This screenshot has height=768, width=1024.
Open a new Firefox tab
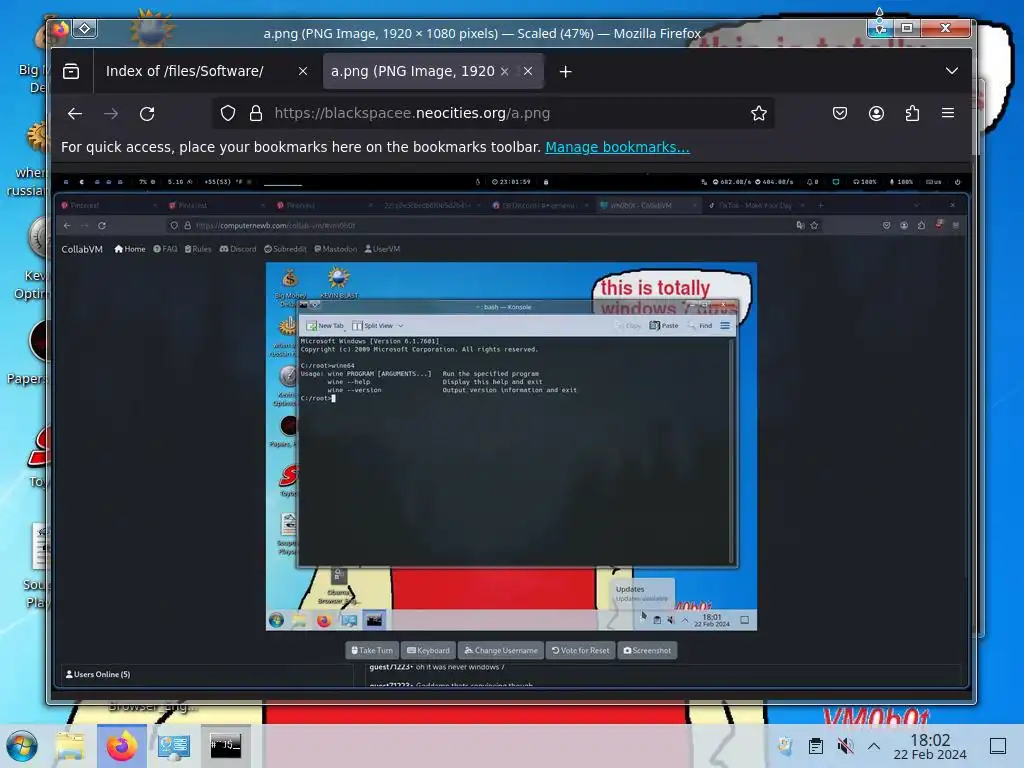coord(566,72)
